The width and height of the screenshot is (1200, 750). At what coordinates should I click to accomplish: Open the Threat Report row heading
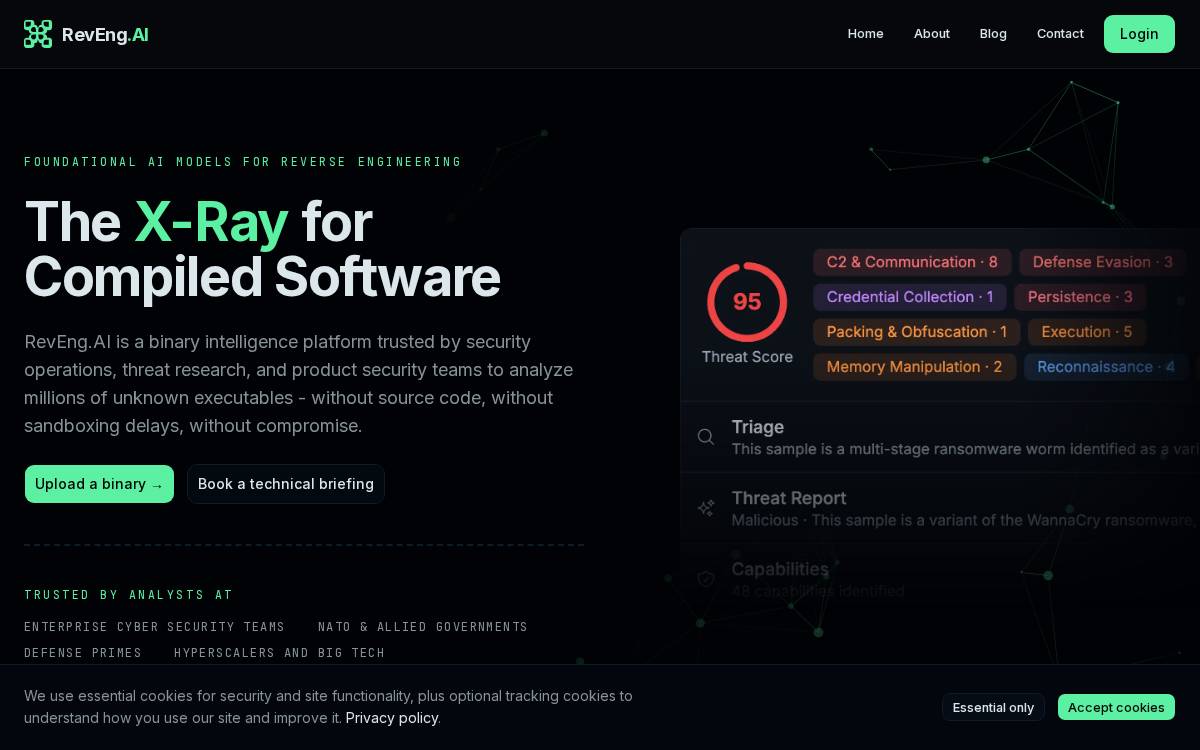[x=789, y=498]
